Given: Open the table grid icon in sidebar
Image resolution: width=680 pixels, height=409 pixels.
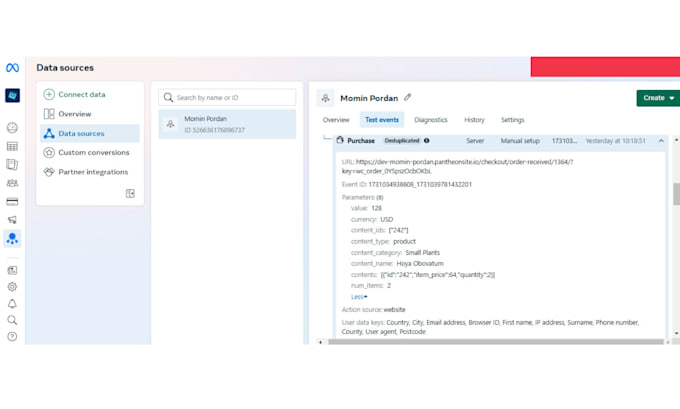Looking at the screenshot, I should [12, 146].
